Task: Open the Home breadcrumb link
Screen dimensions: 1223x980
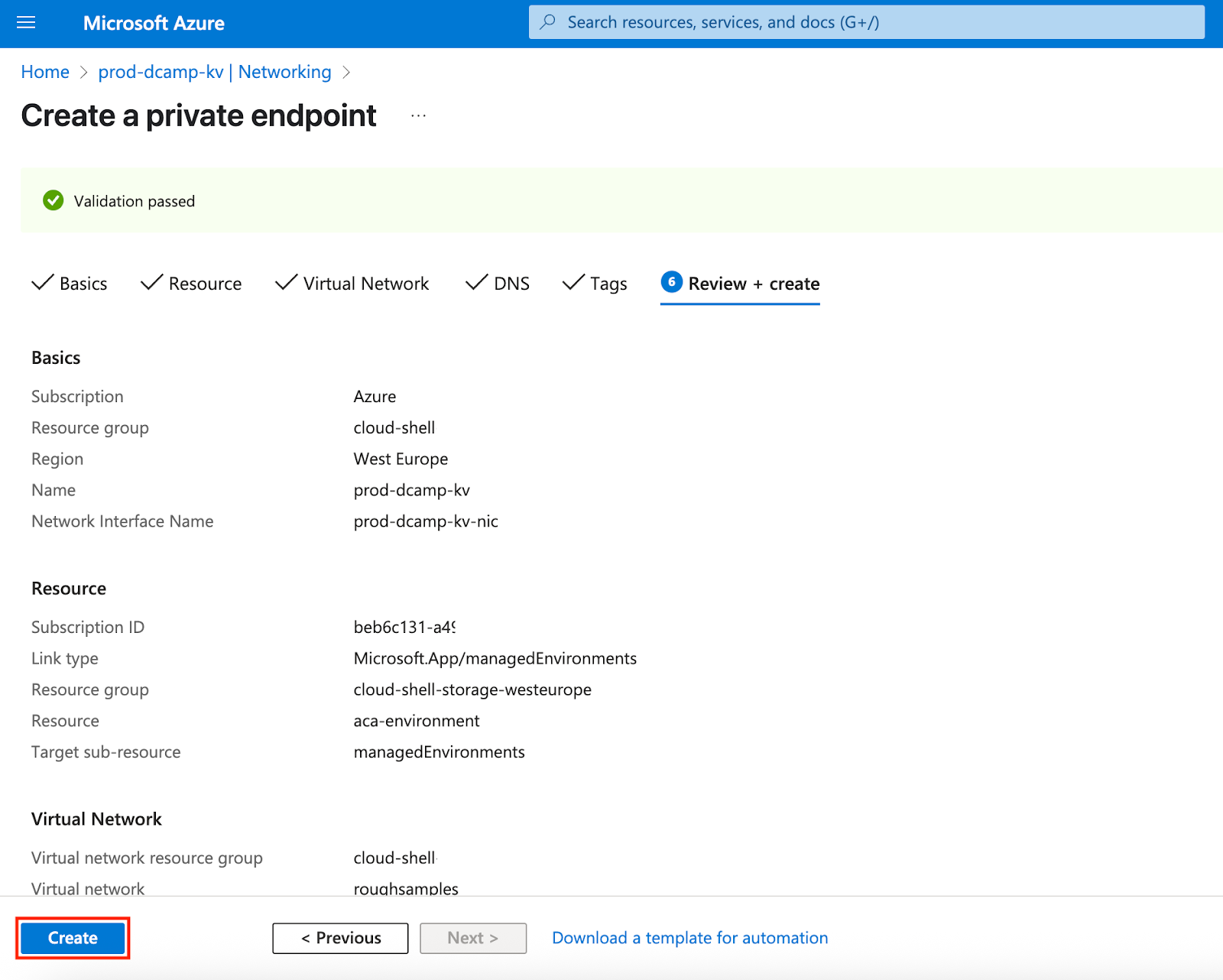Action: 45,72
